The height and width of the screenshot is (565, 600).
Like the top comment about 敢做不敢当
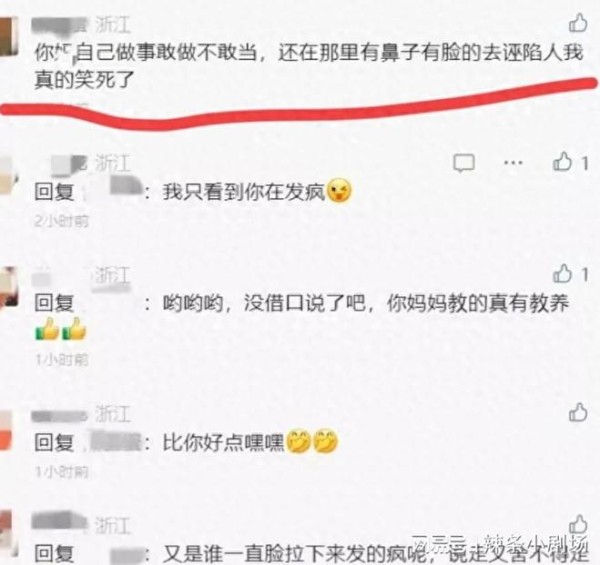pyautogui.click(x=578, y=23)
